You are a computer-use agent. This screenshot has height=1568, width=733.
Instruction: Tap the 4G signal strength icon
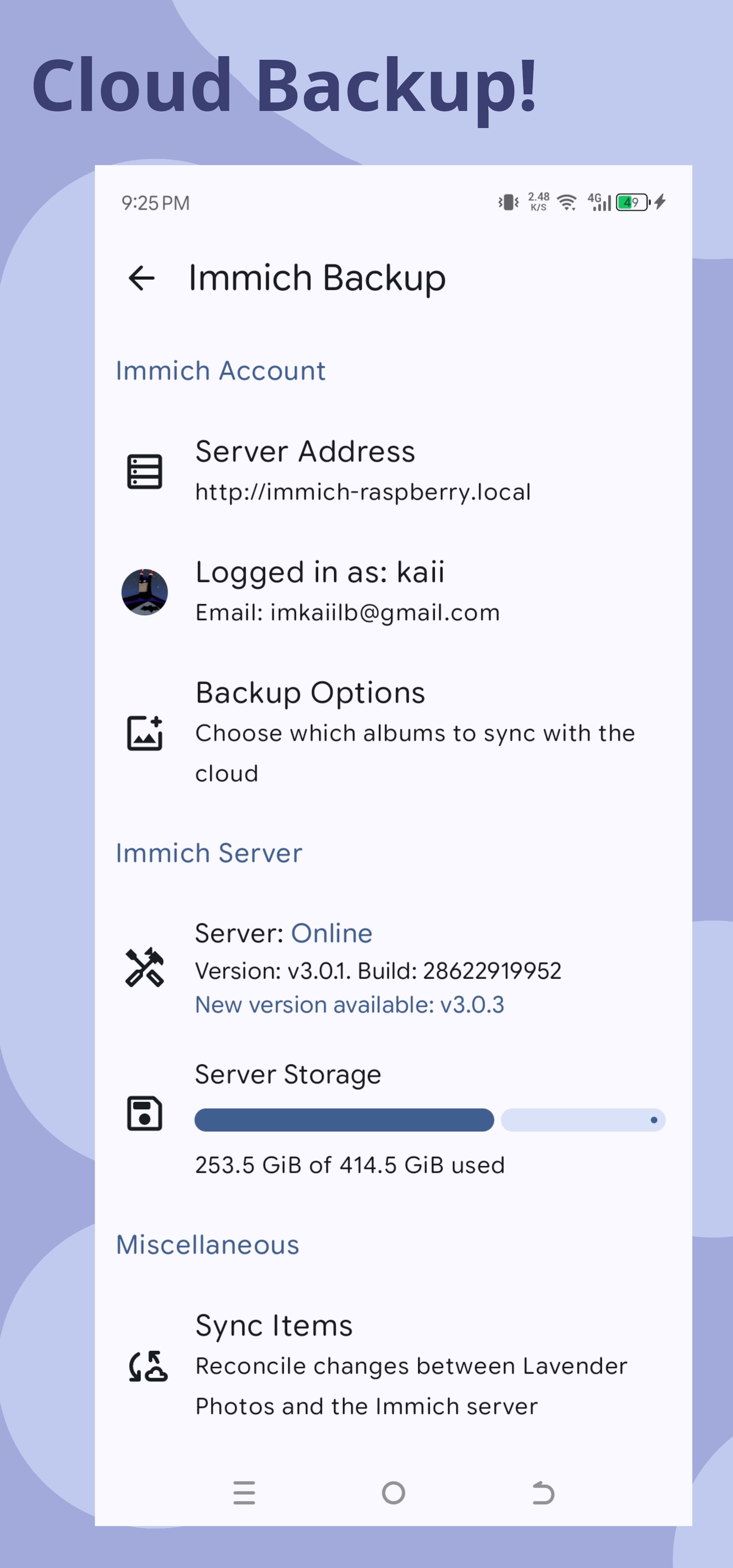pyautogui.click(x=599, y=202)
